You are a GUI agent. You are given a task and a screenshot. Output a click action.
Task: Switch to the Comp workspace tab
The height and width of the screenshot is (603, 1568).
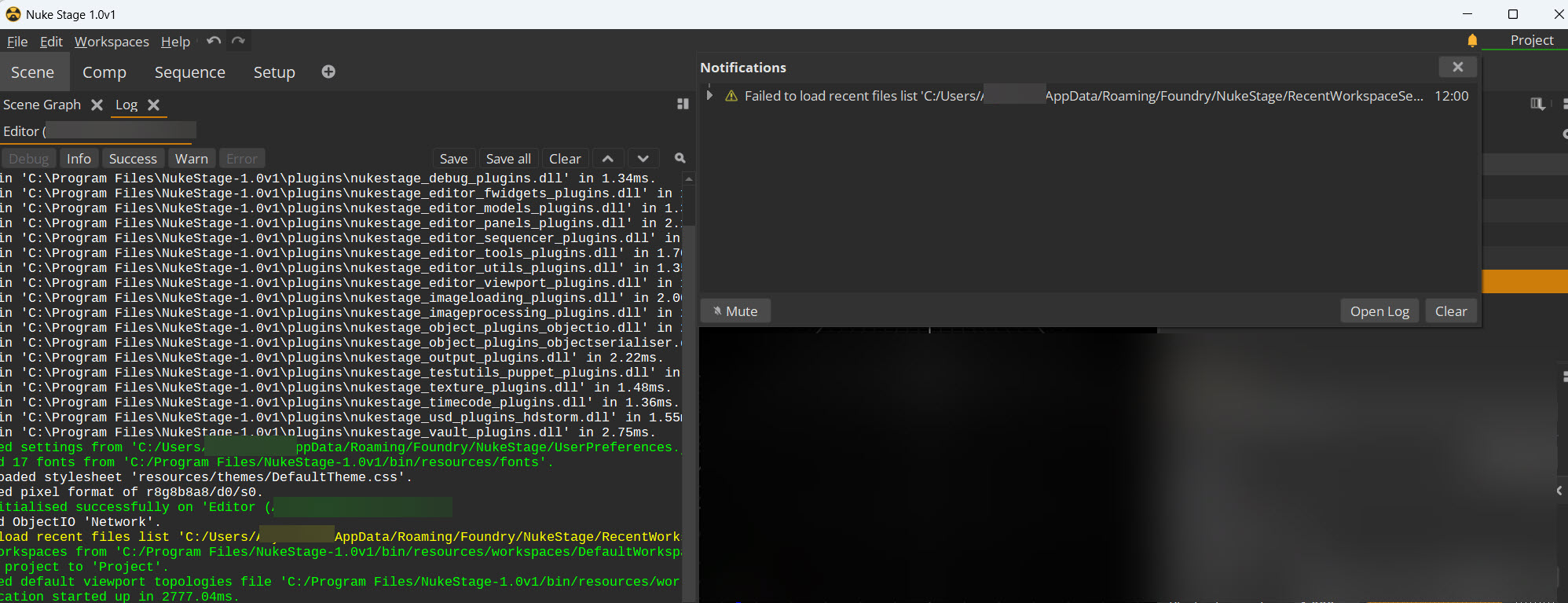(x=104, y=72)
